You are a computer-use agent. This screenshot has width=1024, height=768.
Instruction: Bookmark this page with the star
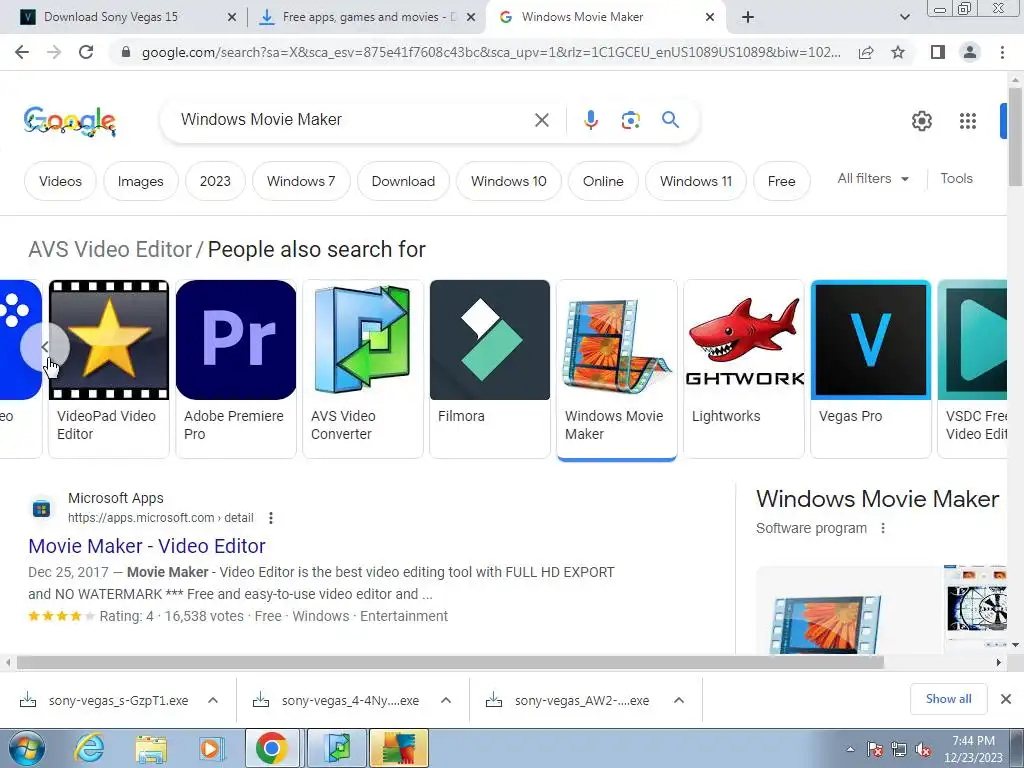click(x=898, y=52)
